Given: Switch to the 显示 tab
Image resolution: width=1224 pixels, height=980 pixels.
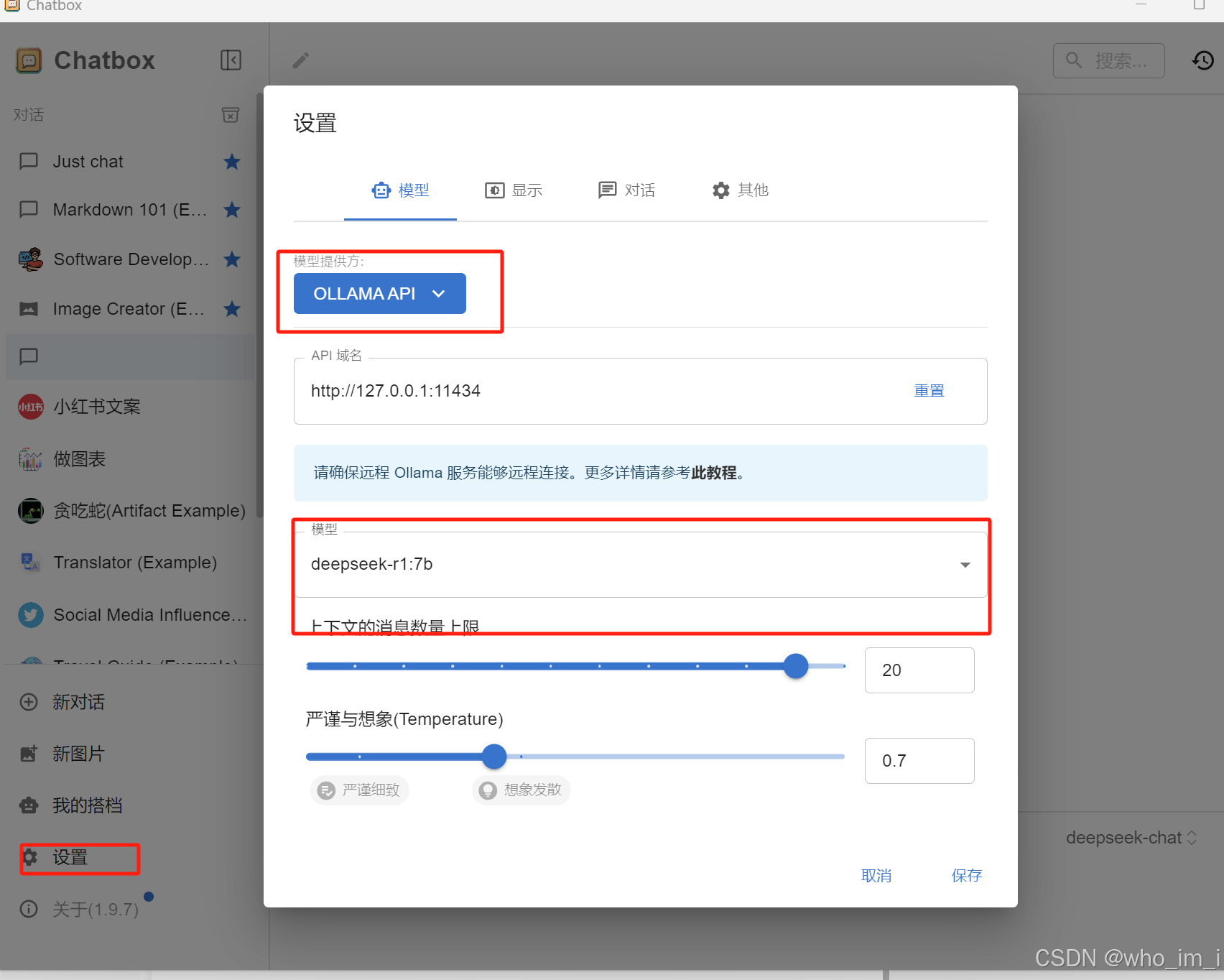Looking at the screenshot, I should click(514, 190).
